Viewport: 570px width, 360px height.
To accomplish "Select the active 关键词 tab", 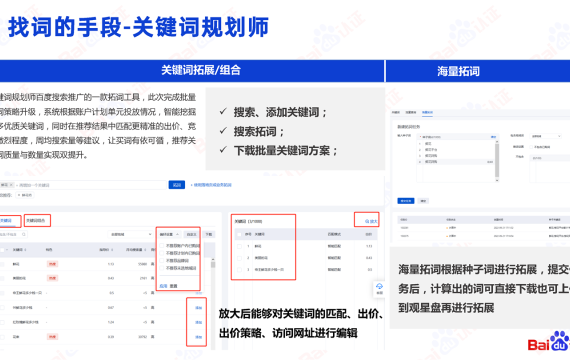I will point(6,220).
